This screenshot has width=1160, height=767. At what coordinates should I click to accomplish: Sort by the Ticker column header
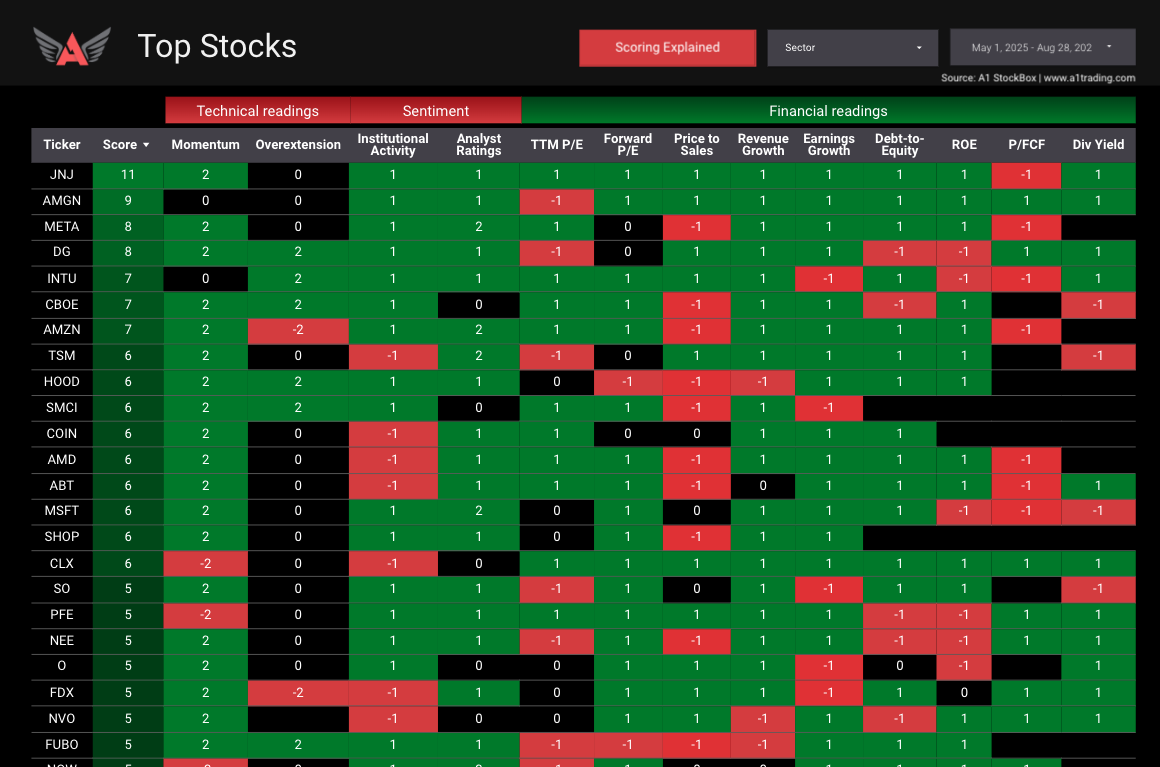(x=61, y=144)
